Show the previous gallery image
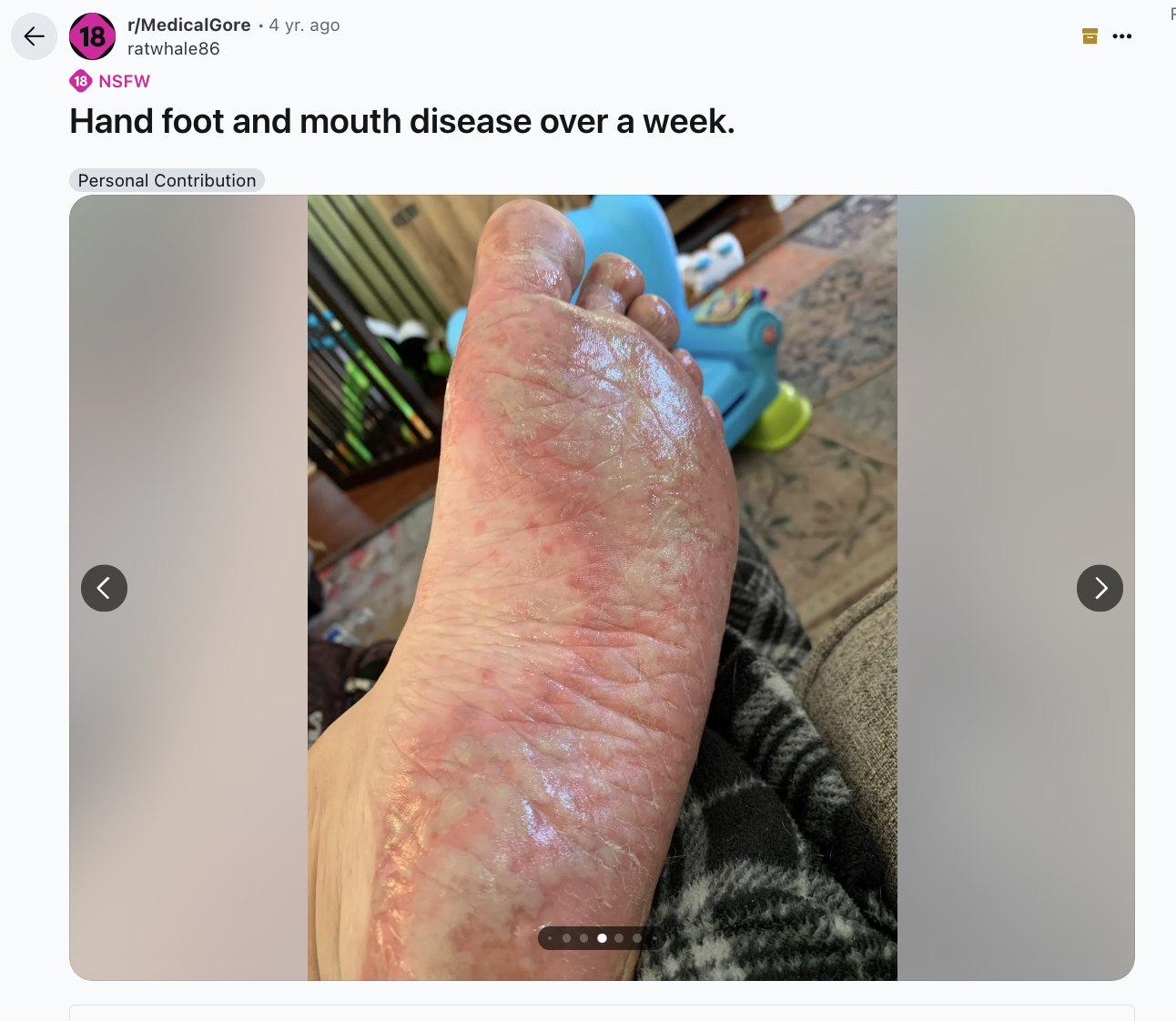This screenshot has height=1021, width=1176. pyautogui.click(x=104, y=588)
